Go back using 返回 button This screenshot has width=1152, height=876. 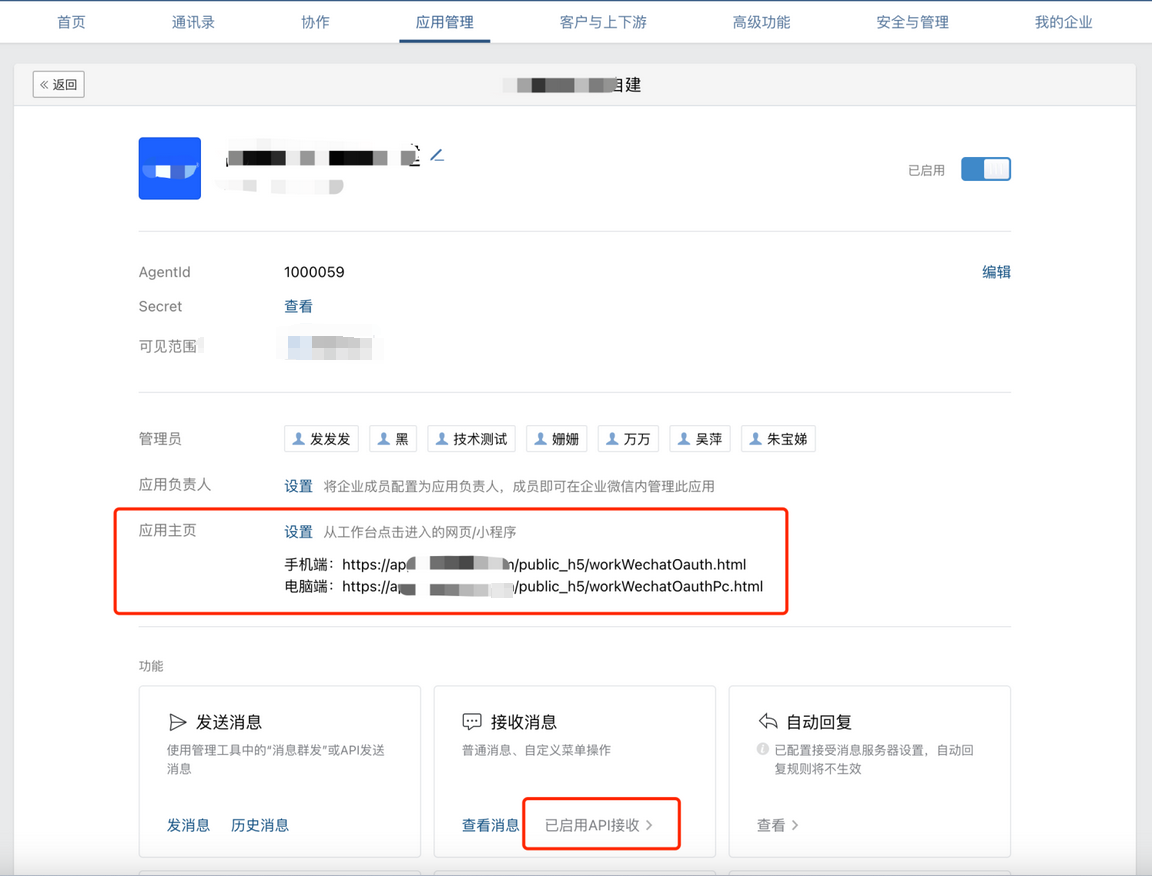pos(59,85)
